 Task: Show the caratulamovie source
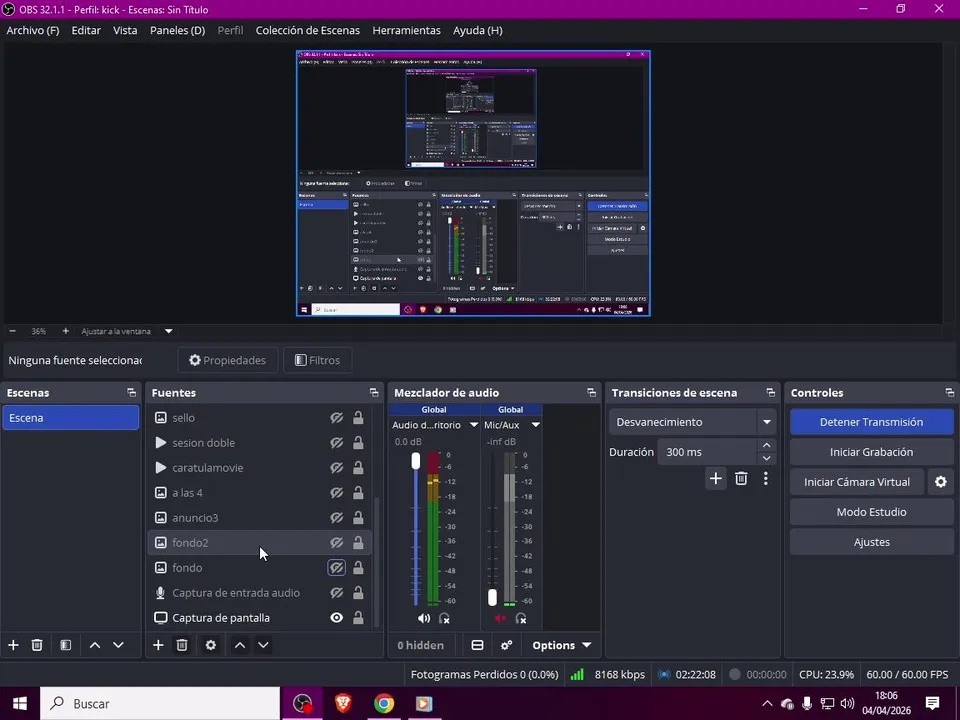point(337,468)
